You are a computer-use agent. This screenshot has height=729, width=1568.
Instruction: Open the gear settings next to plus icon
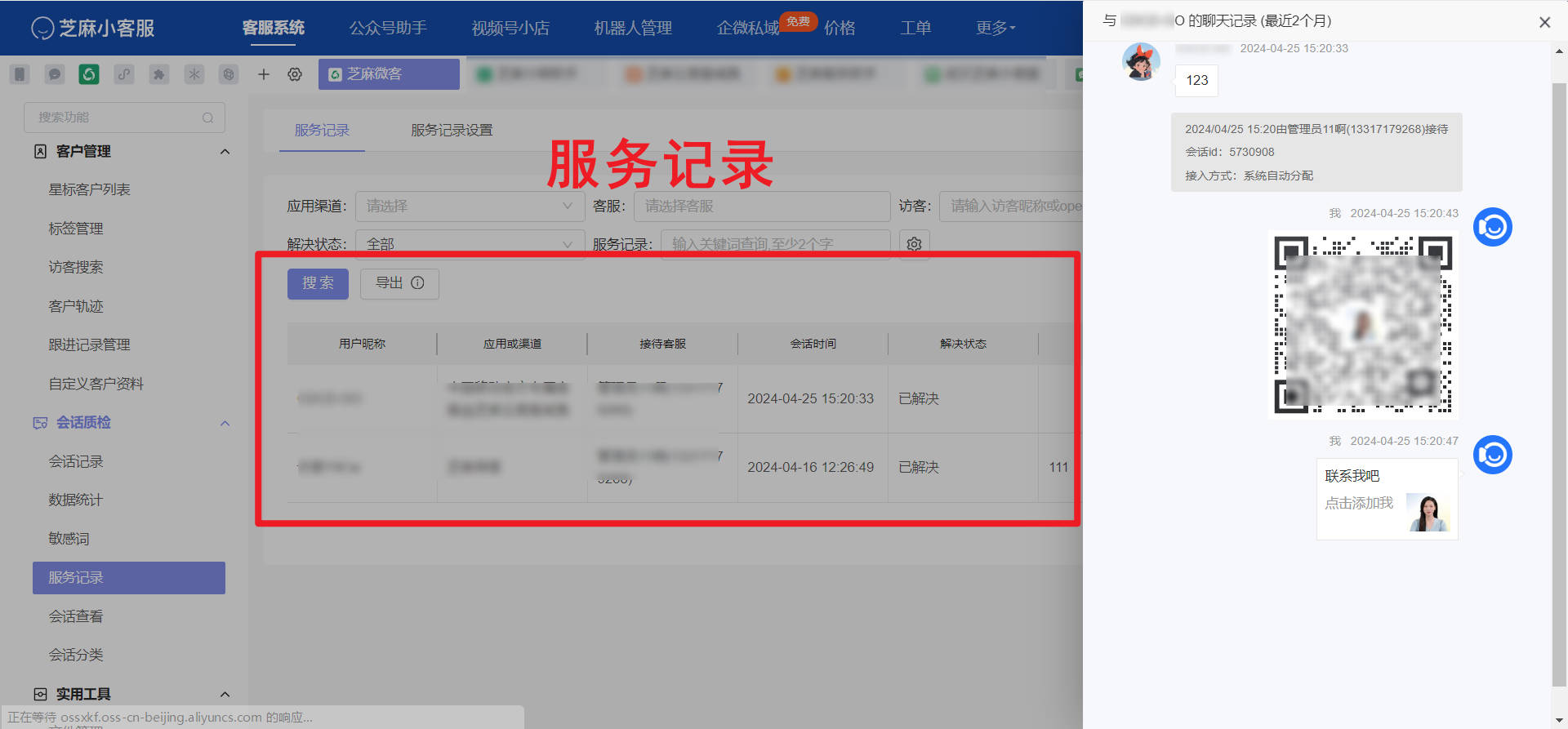coord(295,74)
